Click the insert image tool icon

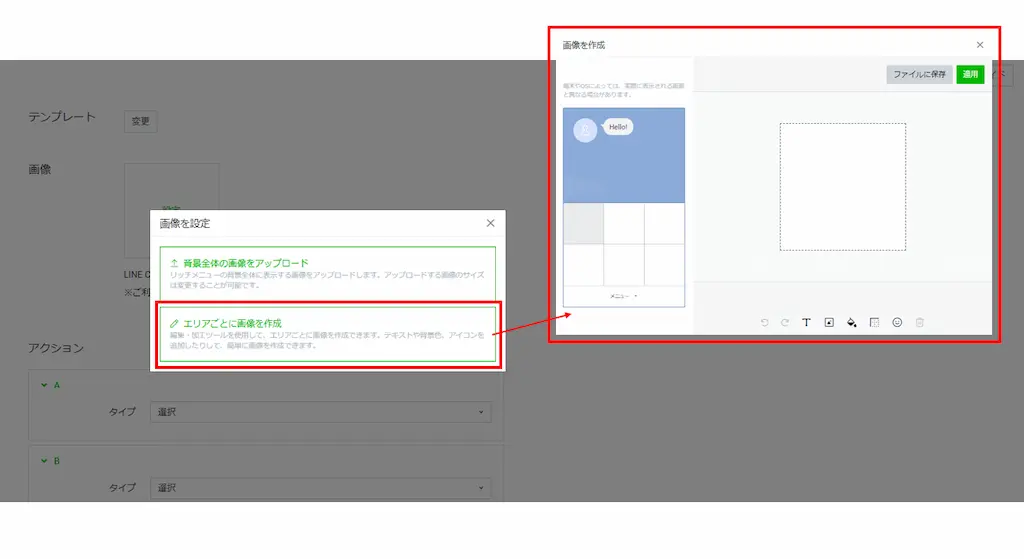(829, 322)
